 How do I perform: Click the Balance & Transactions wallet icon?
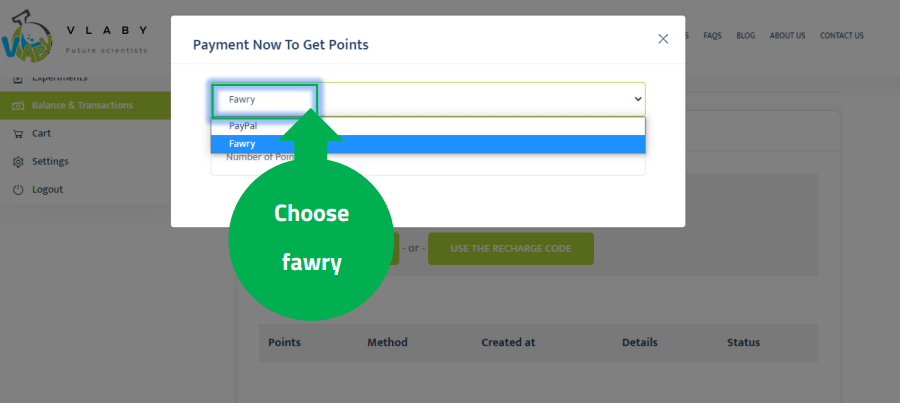18,105
